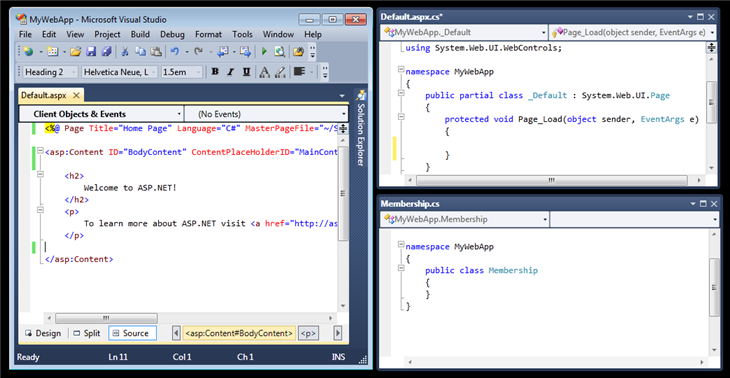The image size is (730, 378).
Task: Click the foreground color icon
Action: point(264,72)
